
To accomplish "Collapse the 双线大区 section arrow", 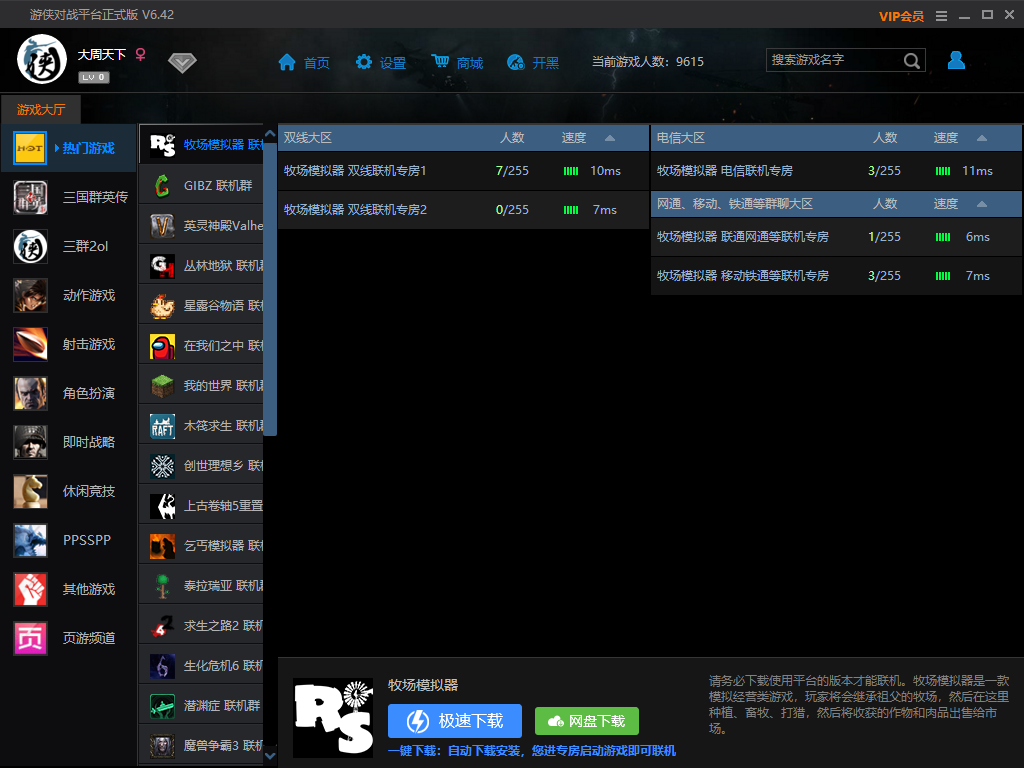I will pyautogui.click(x=610, y=138).
